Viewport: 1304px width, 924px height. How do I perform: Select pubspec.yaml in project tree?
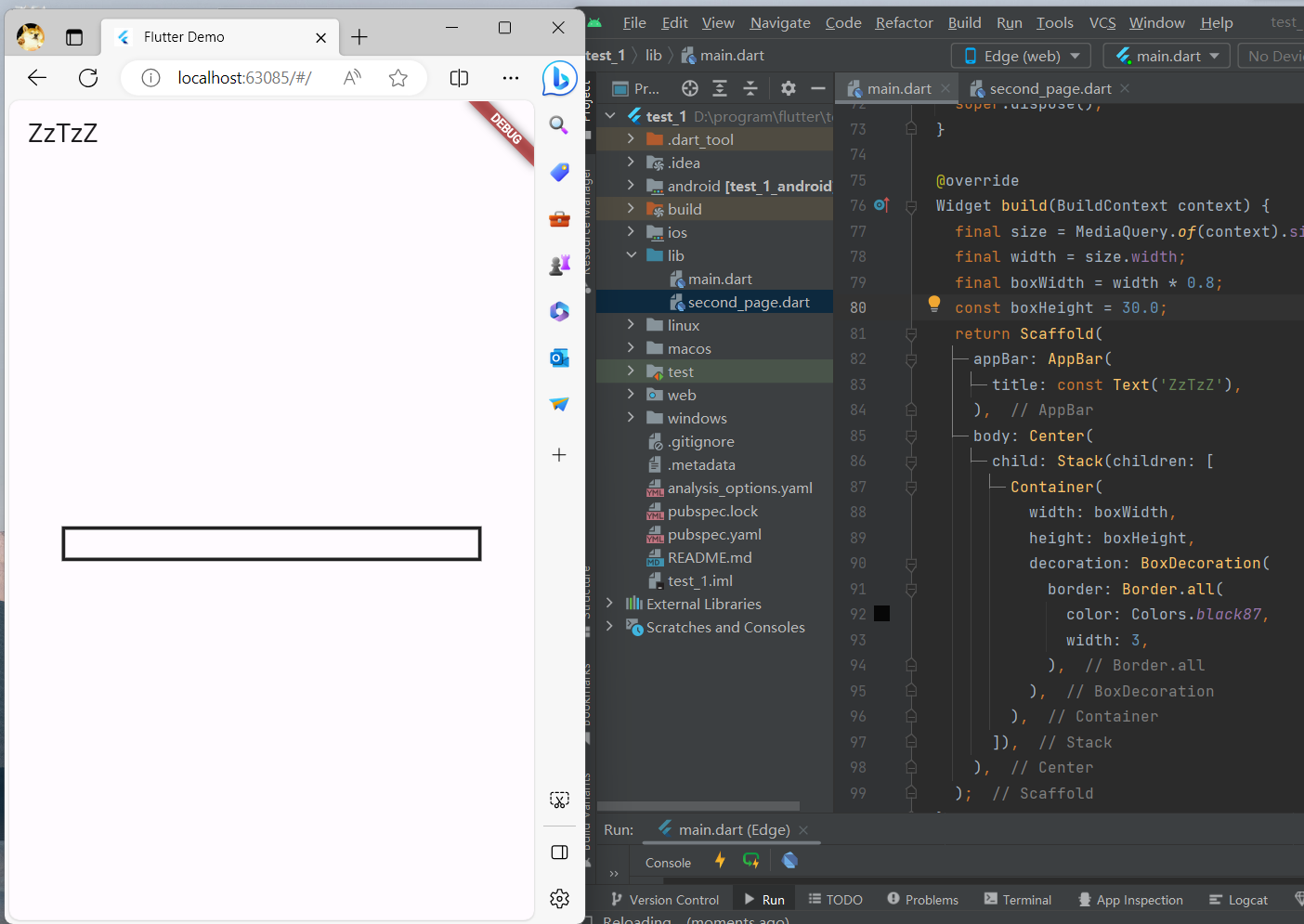click(714, 534)
